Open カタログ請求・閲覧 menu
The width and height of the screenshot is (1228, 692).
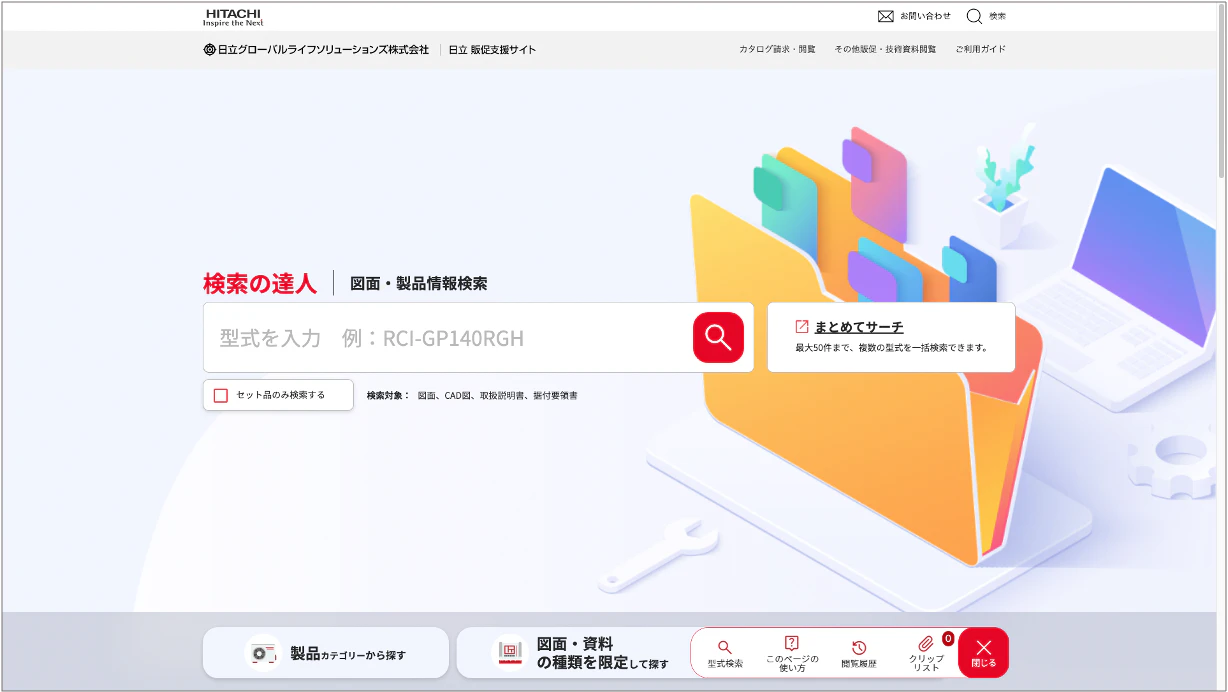[777, 49]
